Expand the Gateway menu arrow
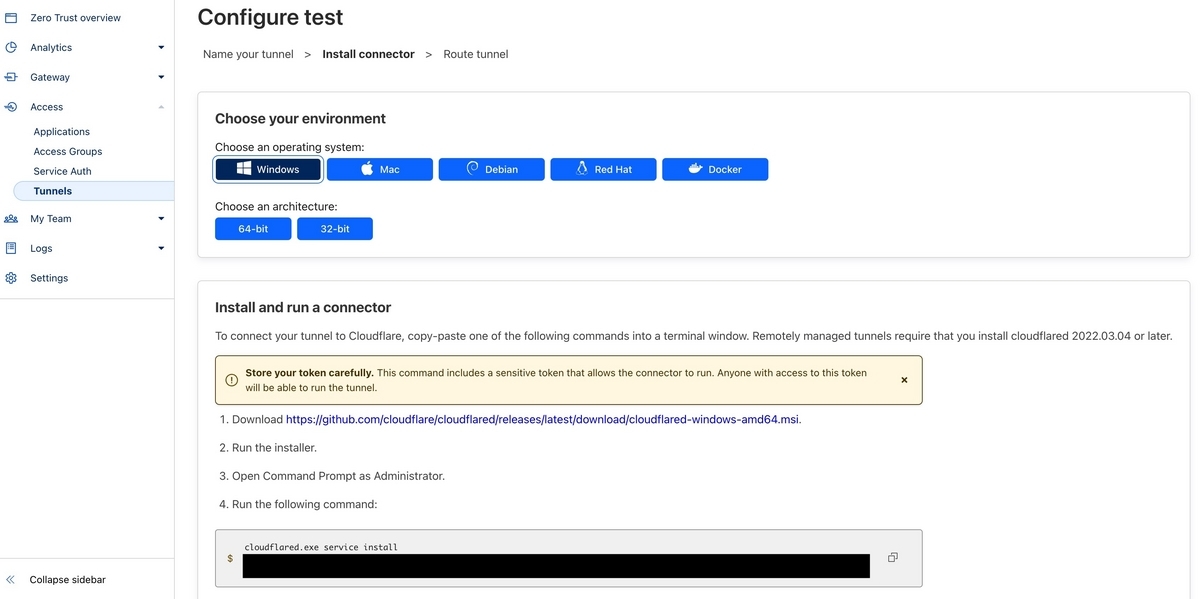The image size is (1200, 599). [x=161, y=77]
